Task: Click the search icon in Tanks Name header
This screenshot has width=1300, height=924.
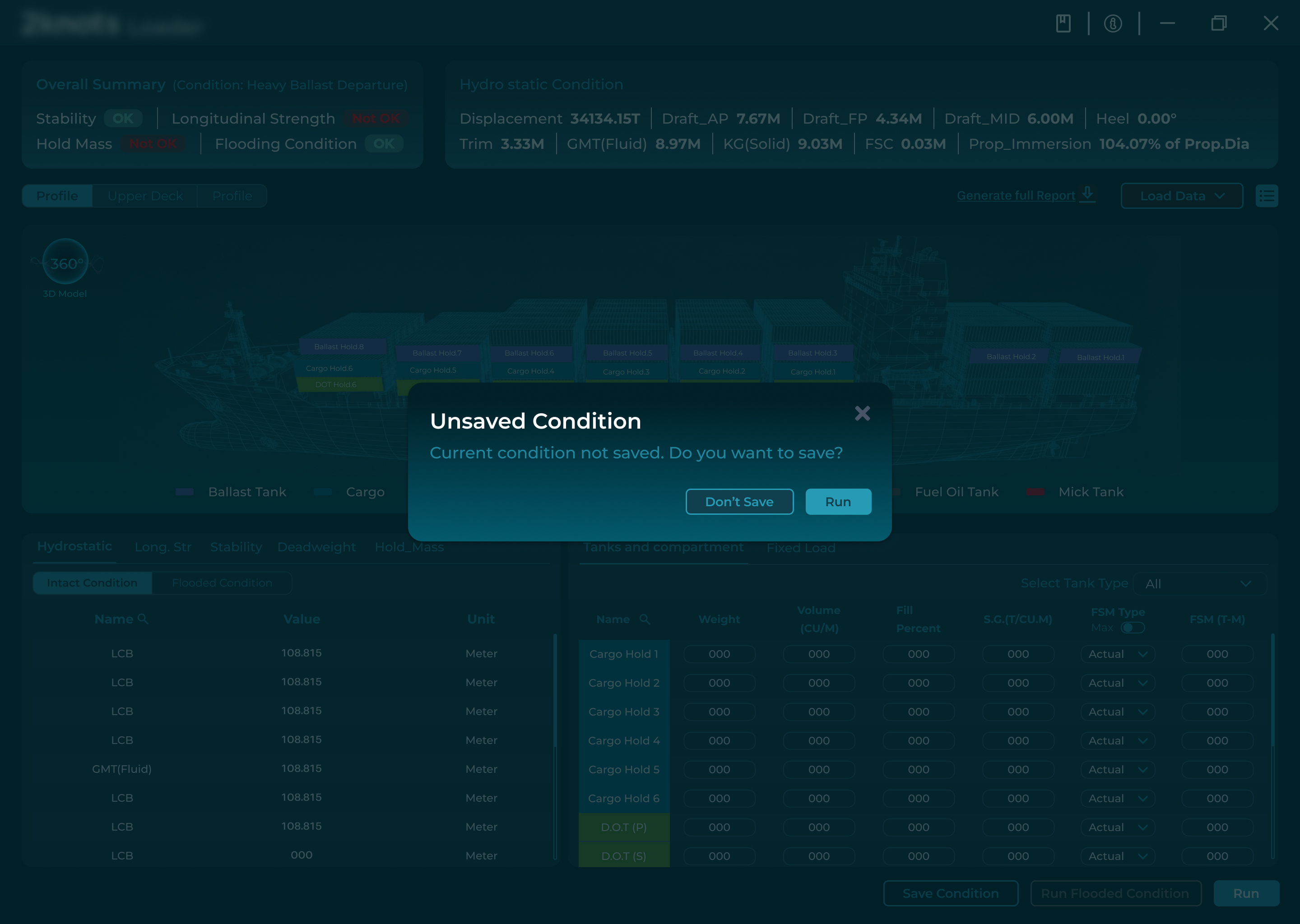Action: [x=645, y=619]
